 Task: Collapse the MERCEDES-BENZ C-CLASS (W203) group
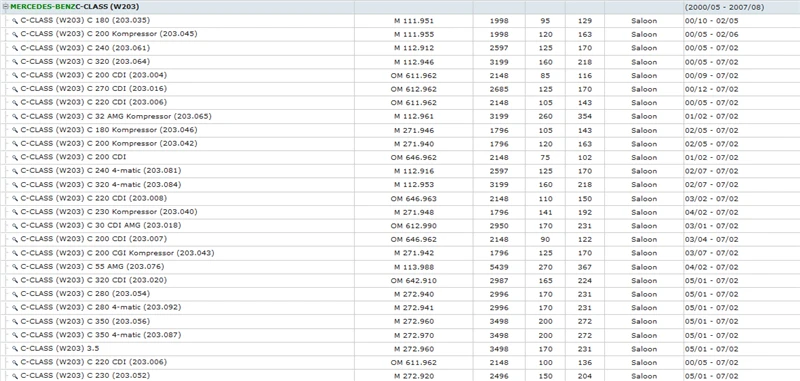(x=6, y=7)
